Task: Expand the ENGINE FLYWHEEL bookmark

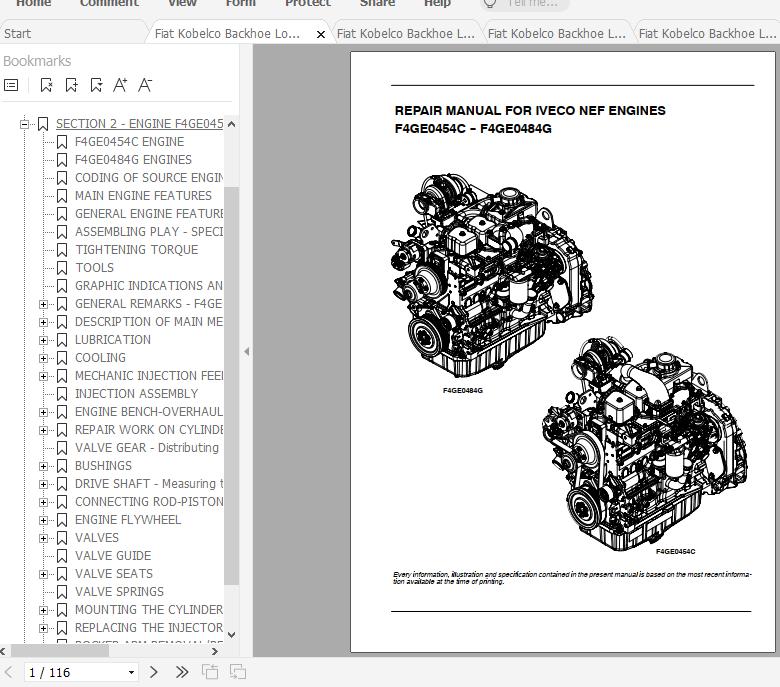Action: 43,520
